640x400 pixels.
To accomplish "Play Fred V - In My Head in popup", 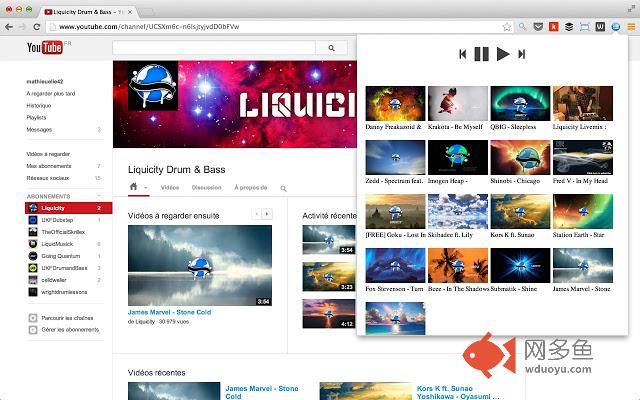I will point(582,158).
